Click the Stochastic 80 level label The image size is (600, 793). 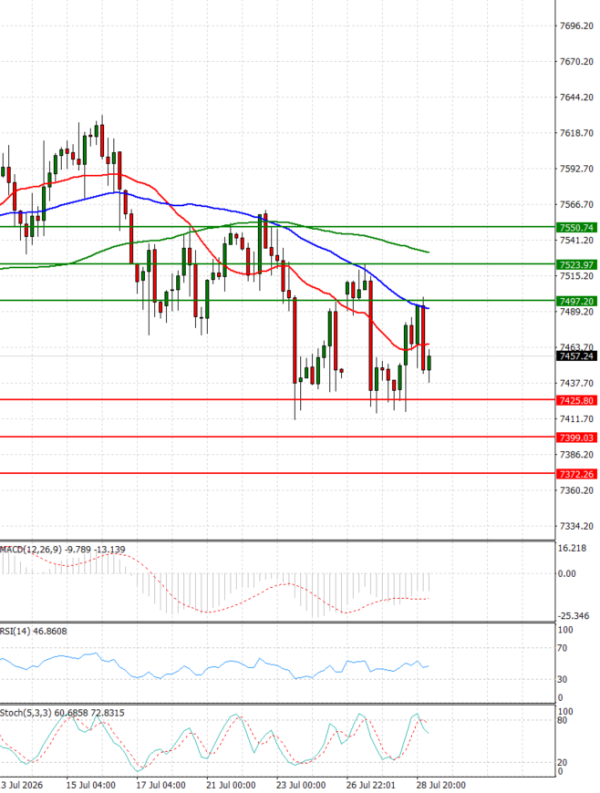pyautogui.click(x=562, y=720)
